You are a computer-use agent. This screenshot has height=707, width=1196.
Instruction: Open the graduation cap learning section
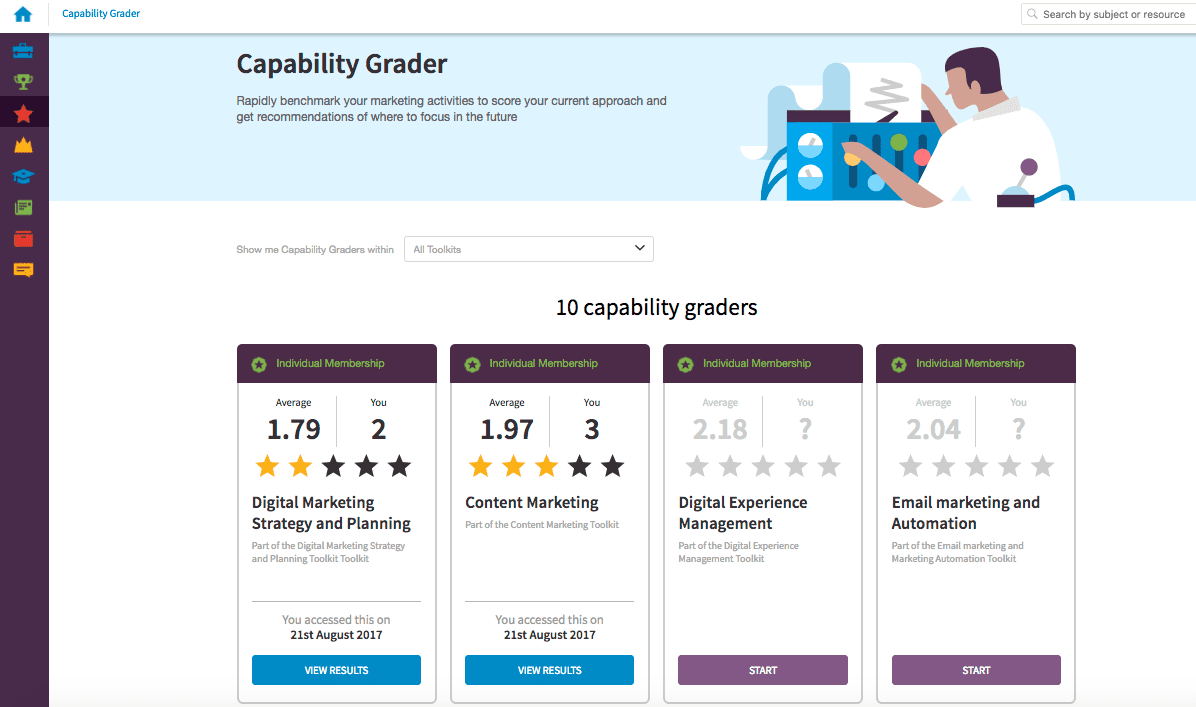24,176
